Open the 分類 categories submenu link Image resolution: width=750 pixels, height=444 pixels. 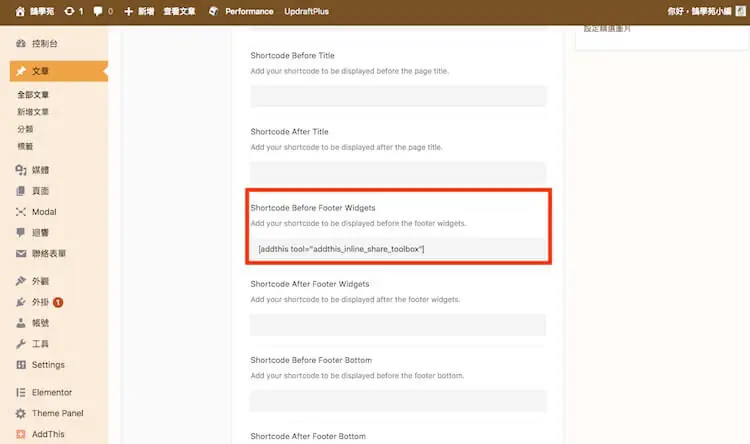[25, 129]
